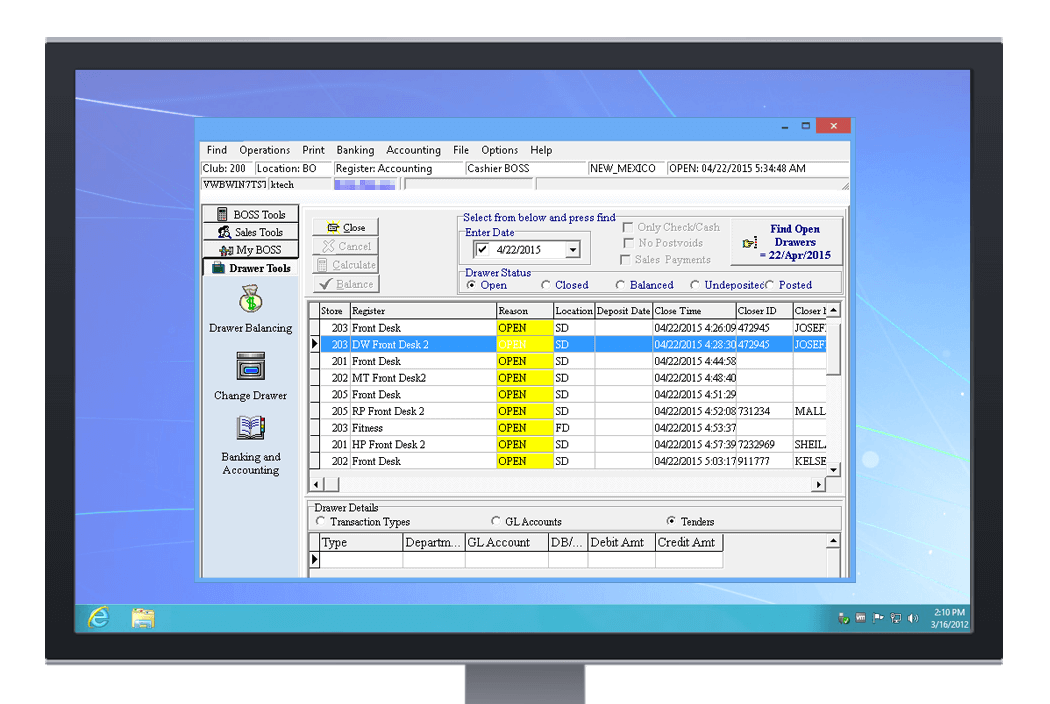Click the drawer list scroll-down arrow
Screen dimensions: 1050x704
833,470
